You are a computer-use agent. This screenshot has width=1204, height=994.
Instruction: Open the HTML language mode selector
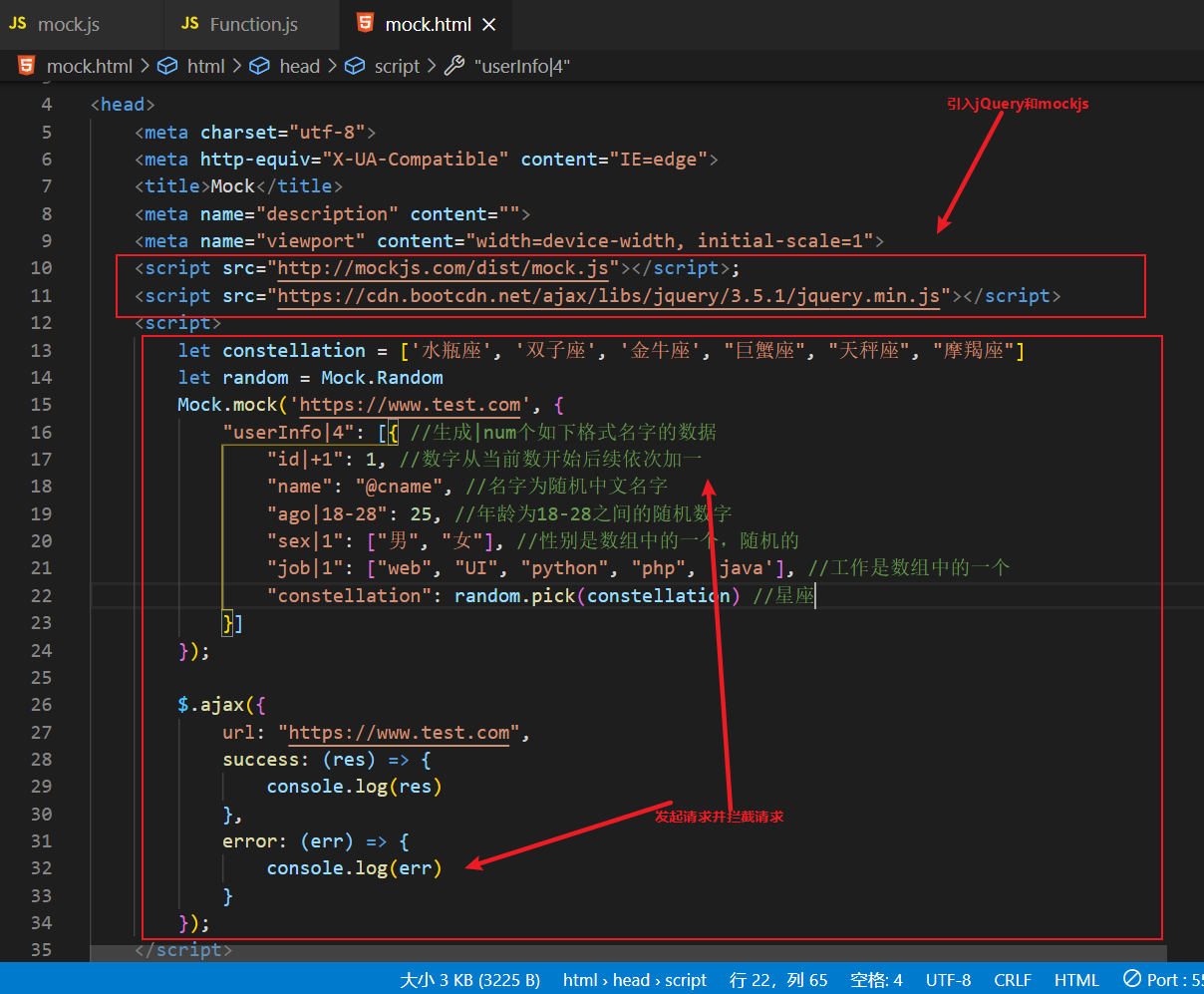(1076, 980)
